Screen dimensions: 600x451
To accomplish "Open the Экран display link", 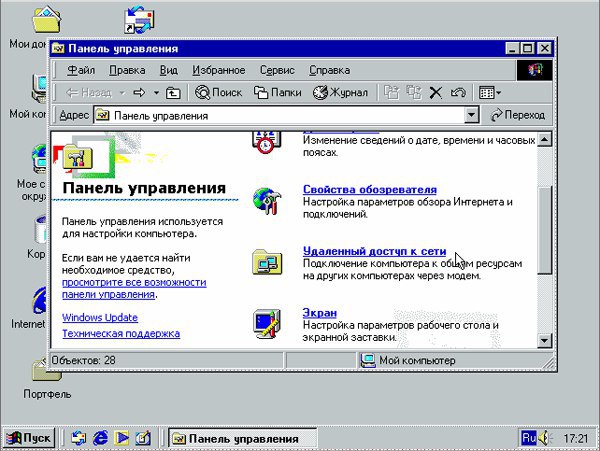I will pos(320,313).
